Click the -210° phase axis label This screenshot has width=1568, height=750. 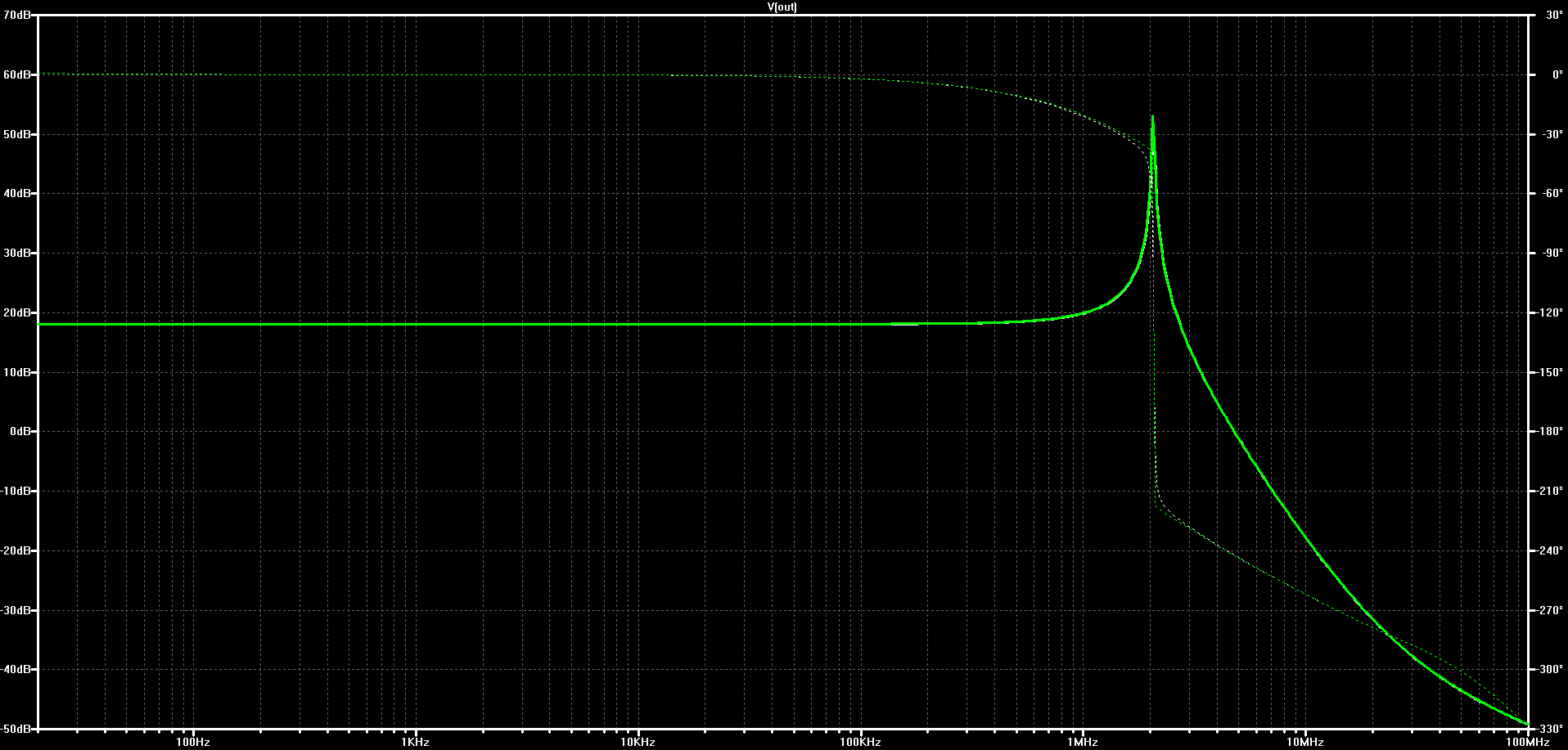coord(1548,491)
